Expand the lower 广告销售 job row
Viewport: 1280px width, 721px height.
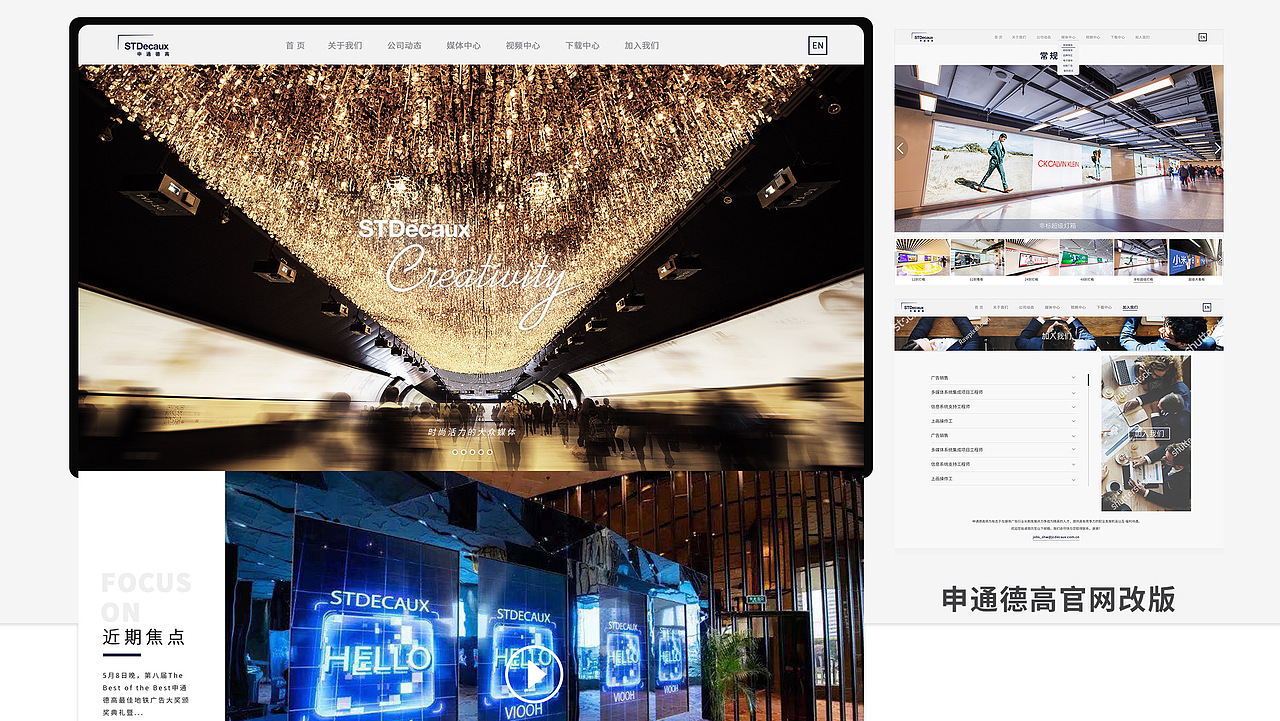coord(1004,435)
